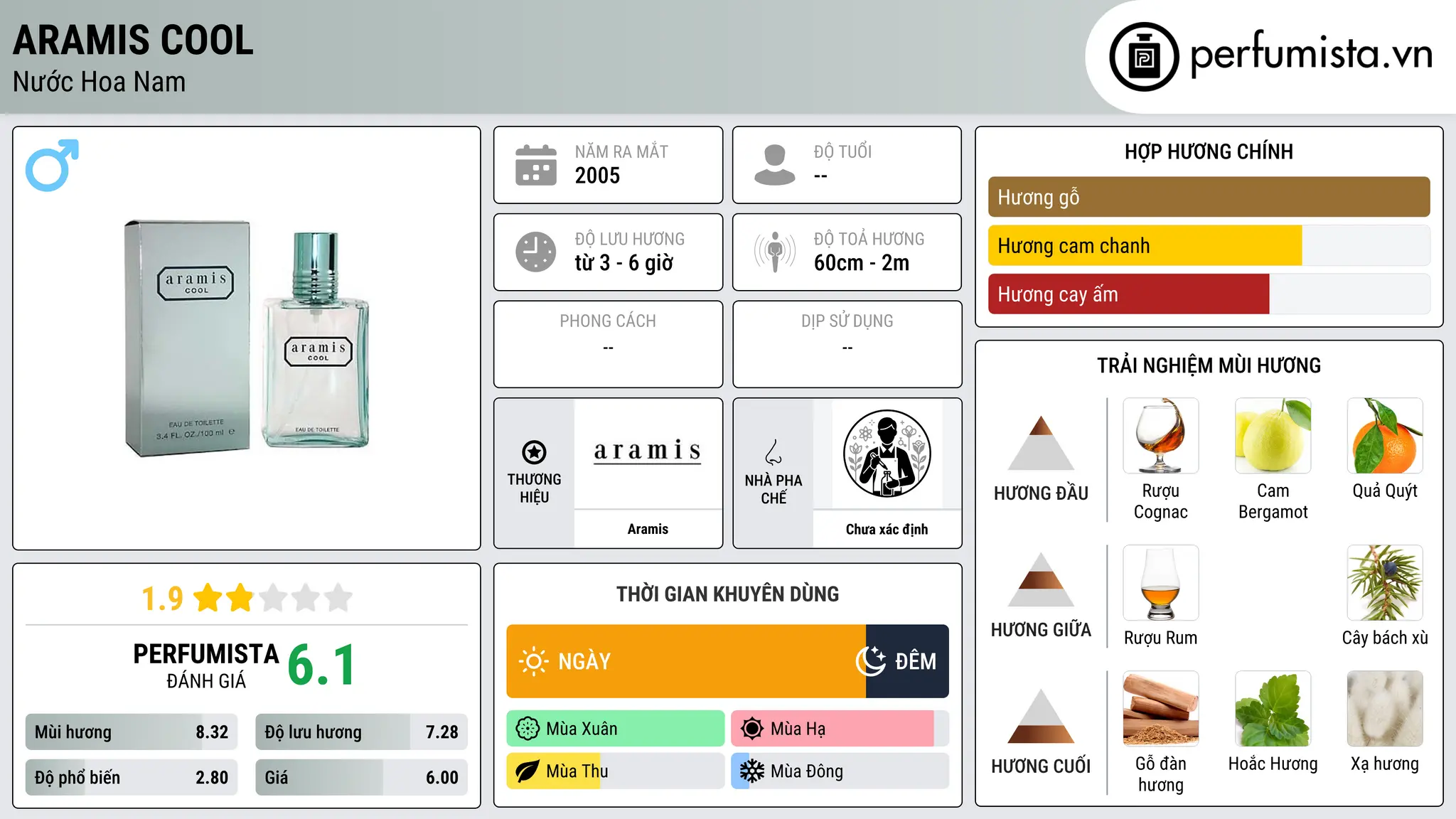The image size is (1456, 819).
Task: Click the Thời Gian Khuyên Dùng heading
Action: tap(727, 594)
